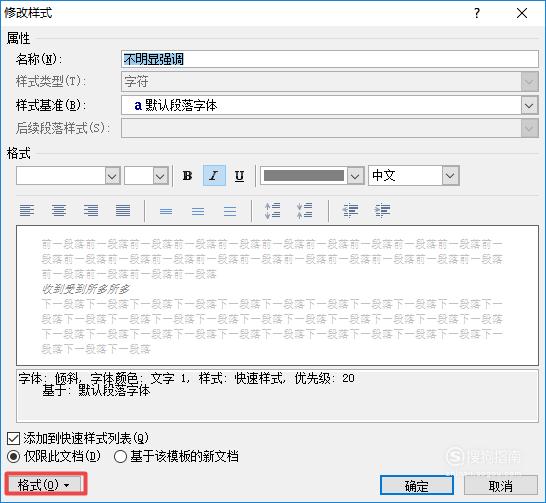Open the 中文 language dropdown
Image resolution: width=546 pixels, height=503 pixels.
click(x=450, y=176)
